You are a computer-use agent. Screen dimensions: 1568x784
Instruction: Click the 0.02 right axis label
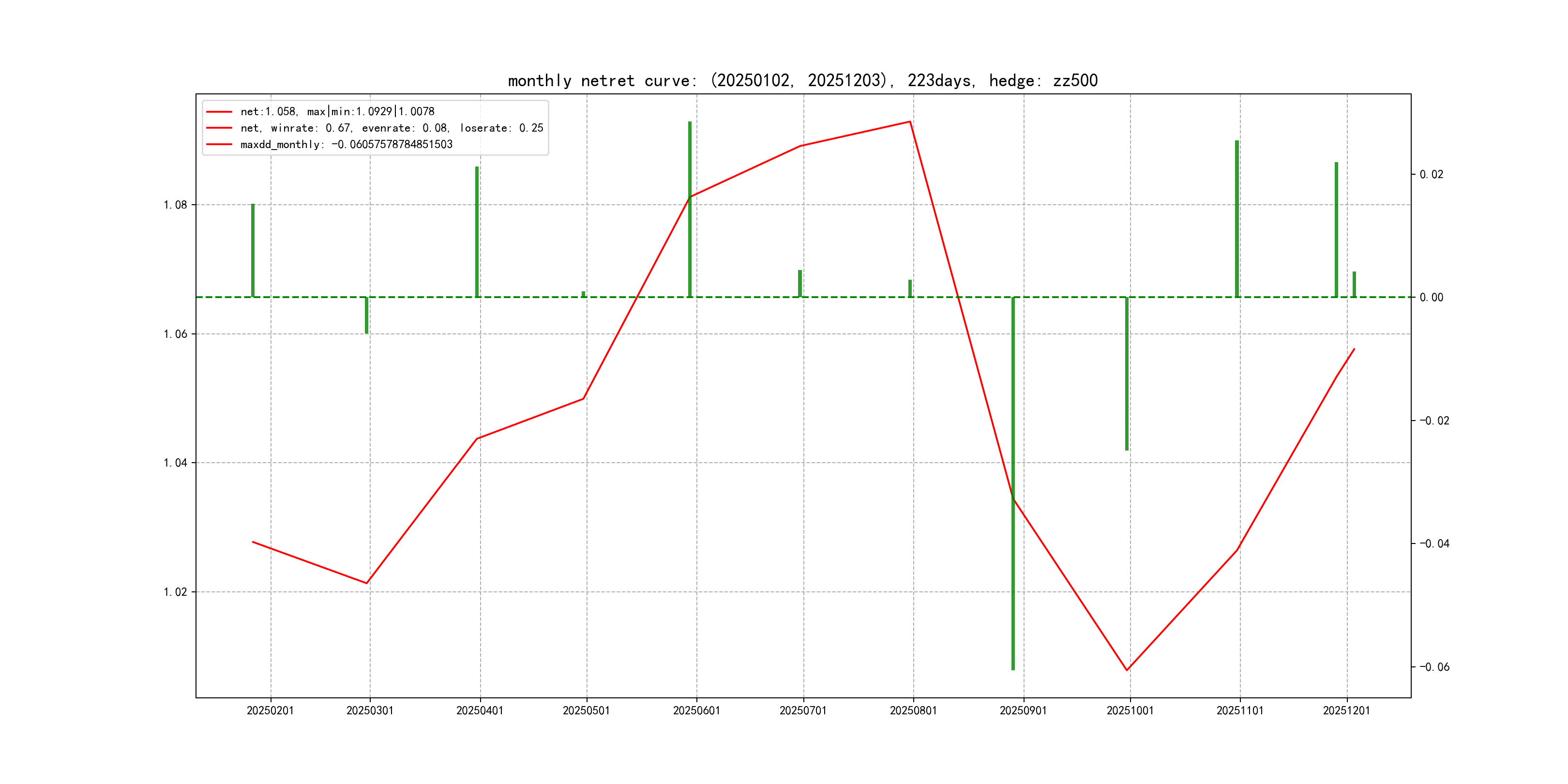(1431, 175)
